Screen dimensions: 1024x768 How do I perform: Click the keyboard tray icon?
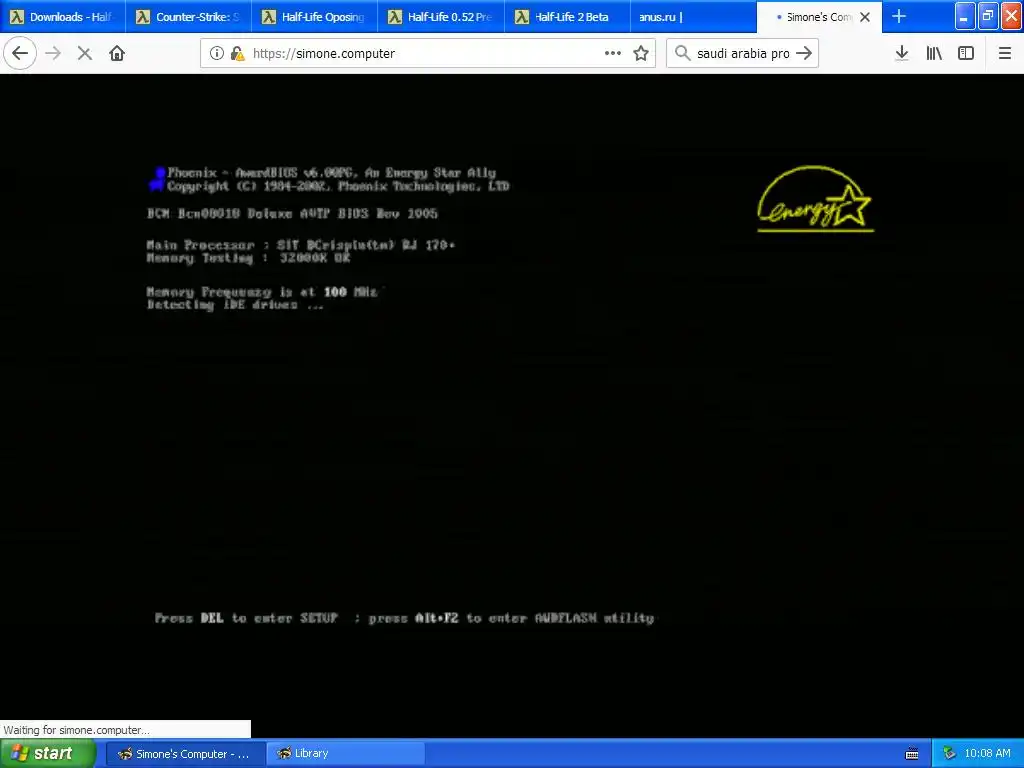[x=912, y=754]
